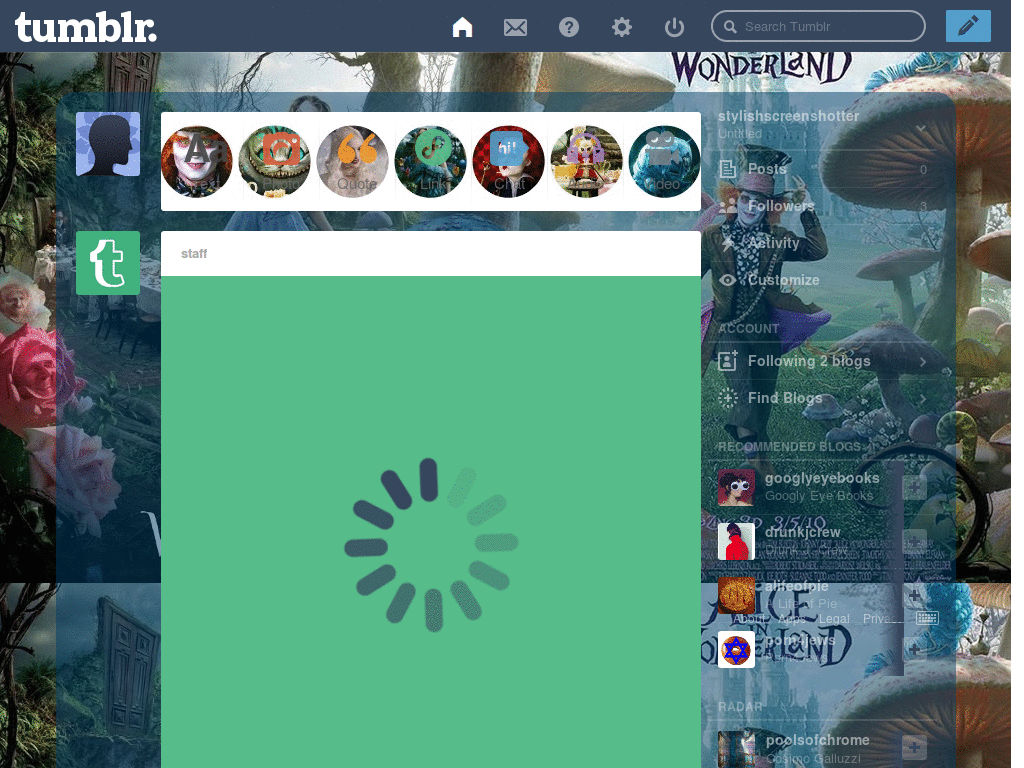The height and width of the screenshot is (768, 1024).
Task: Open the inbox envelope icon
Action: [x=515, y=27]
